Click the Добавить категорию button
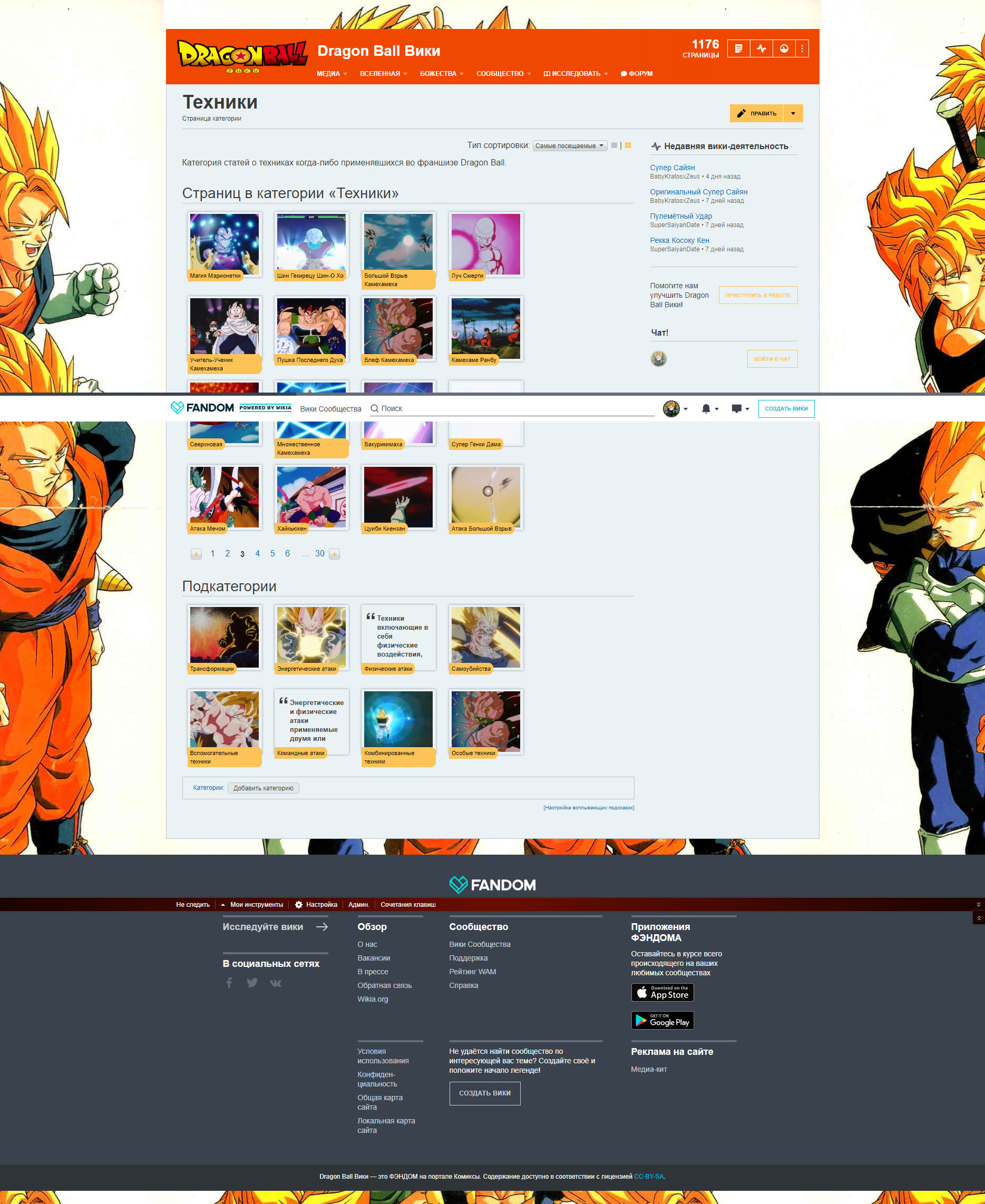This screenshot has width=985, height=1204. [264, 788]
